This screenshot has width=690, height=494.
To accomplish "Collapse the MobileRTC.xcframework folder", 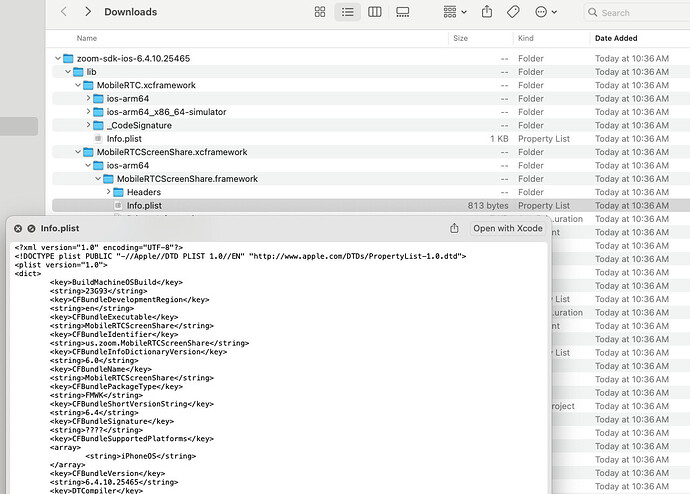I will 78,85.
